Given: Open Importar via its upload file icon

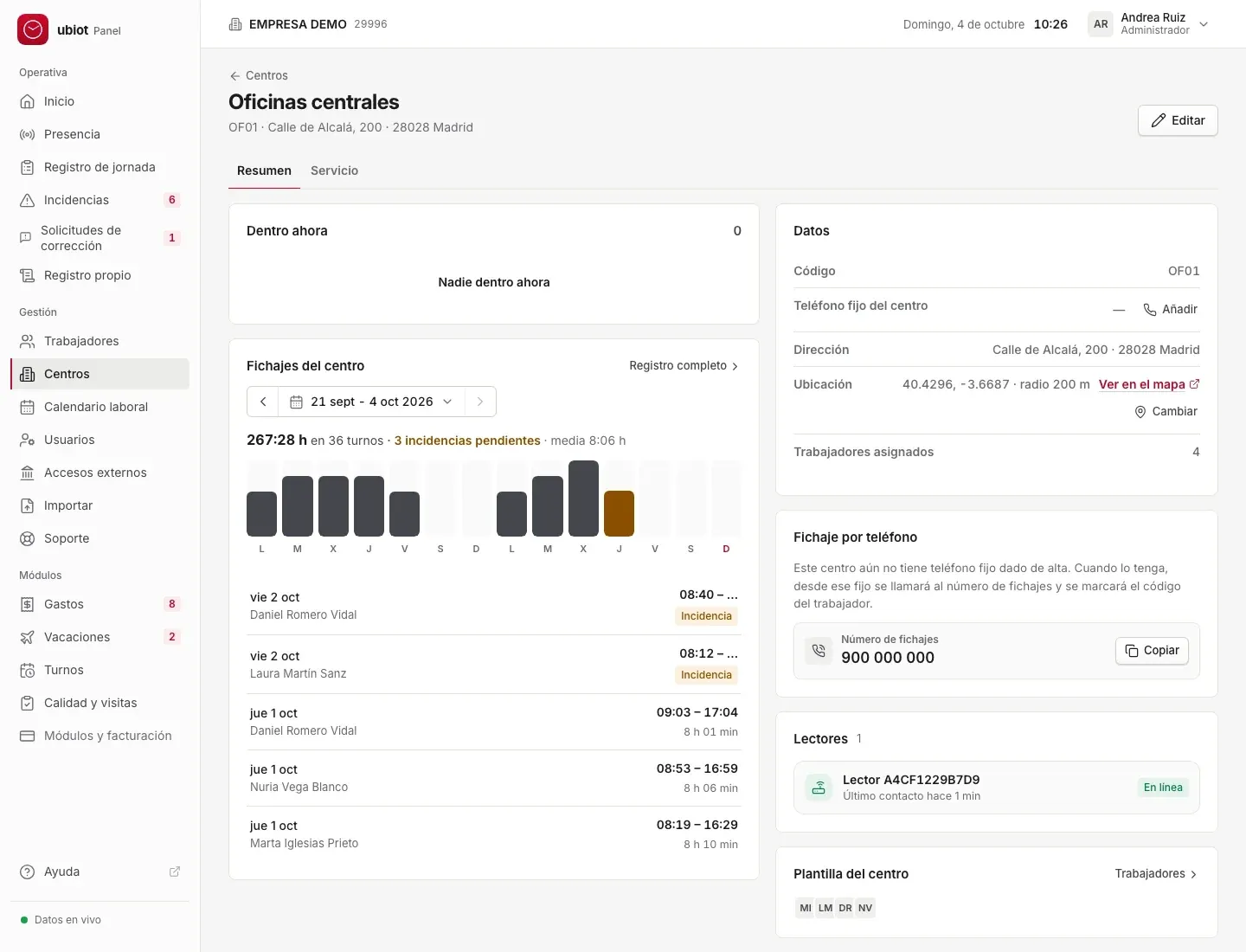Looking at the screenshot, I should click(x=28, y=505).
